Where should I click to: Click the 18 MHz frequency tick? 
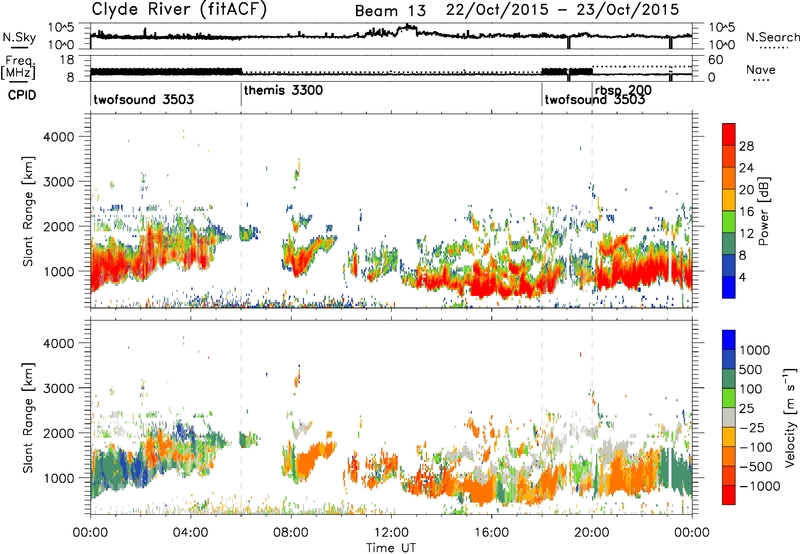(x=67, y=60)
